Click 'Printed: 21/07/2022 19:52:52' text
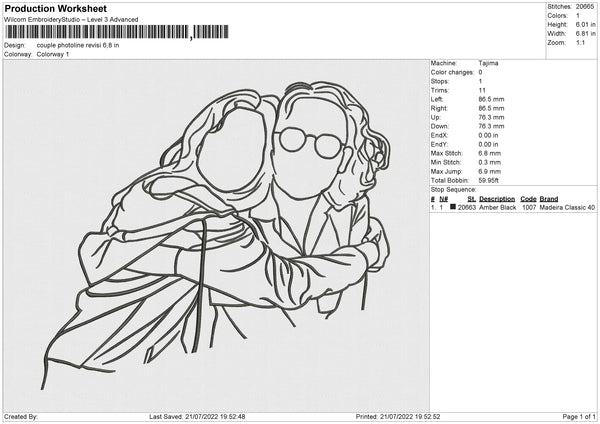600x424 pixels. 398,417
